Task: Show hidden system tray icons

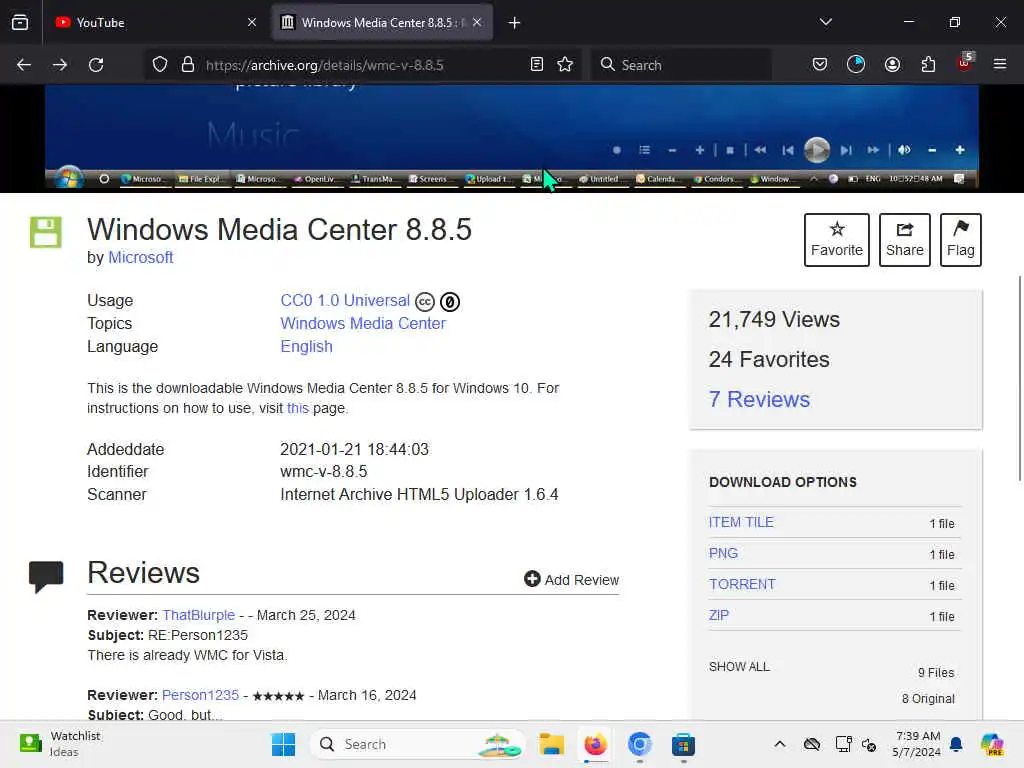Action: pos(780,744)
